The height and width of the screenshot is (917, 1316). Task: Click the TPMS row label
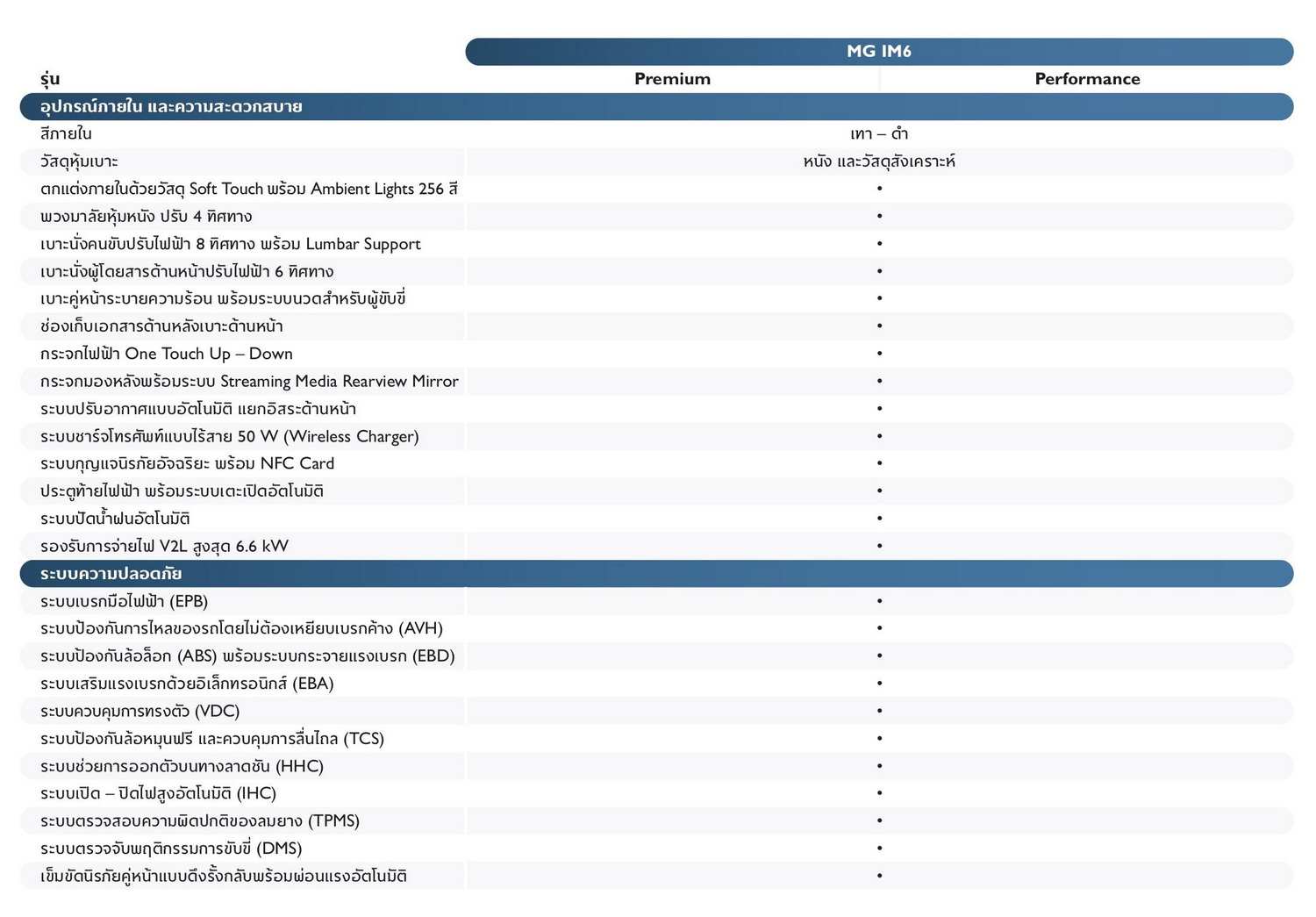(x=200, y=820)
